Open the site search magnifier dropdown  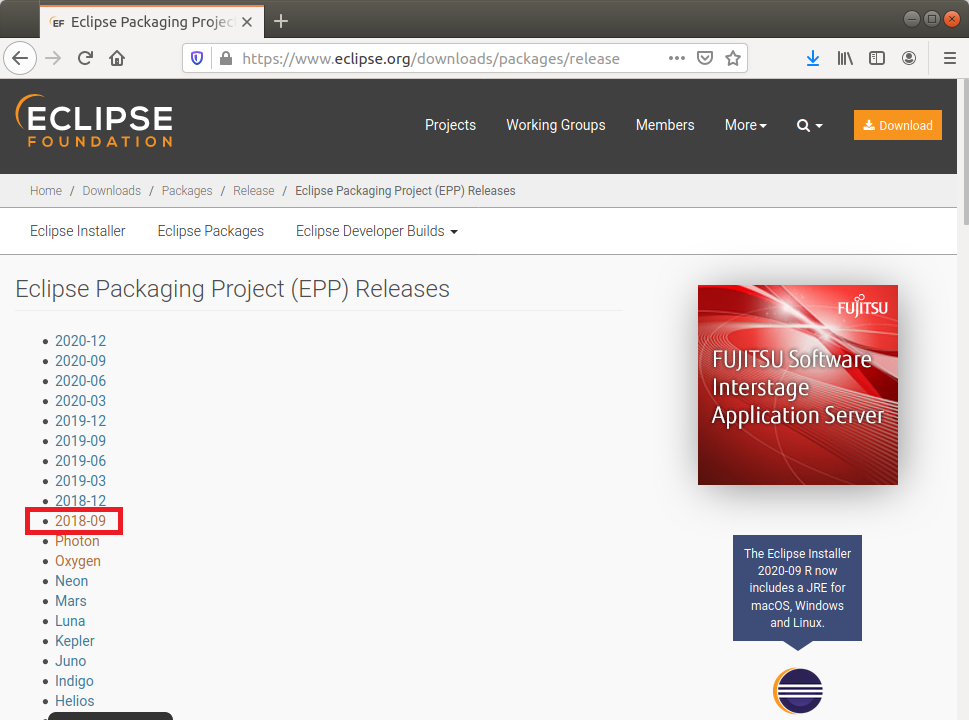click(810, 125)
